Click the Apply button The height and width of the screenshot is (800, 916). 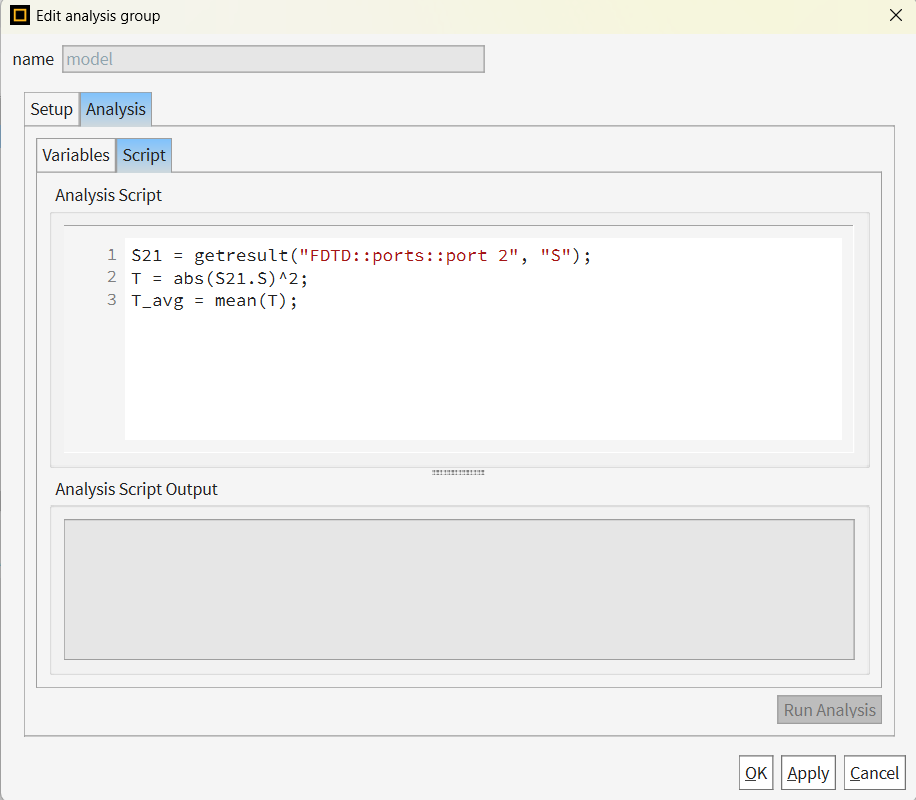808,773
